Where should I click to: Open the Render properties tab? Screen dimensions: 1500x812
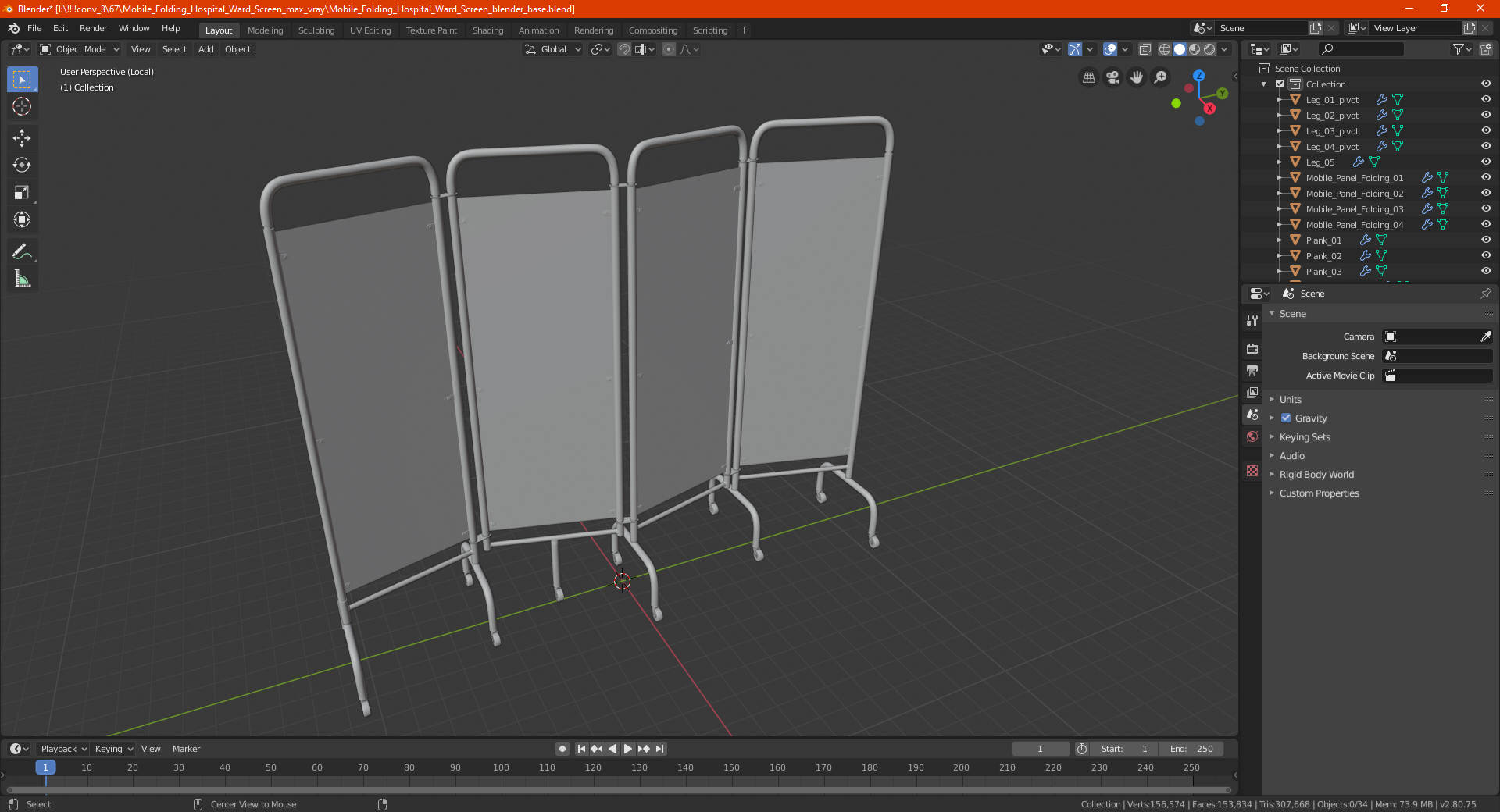1252,348
